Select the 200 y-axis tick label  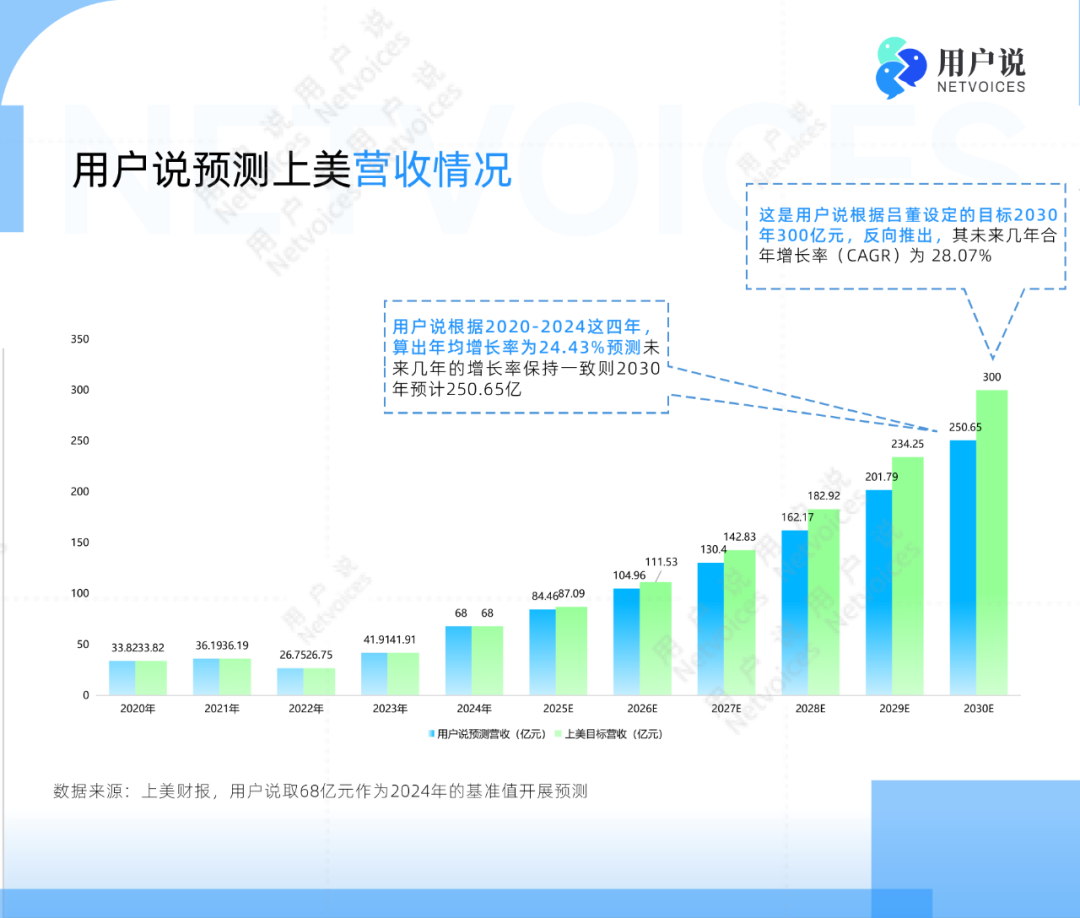pos(80,492)
